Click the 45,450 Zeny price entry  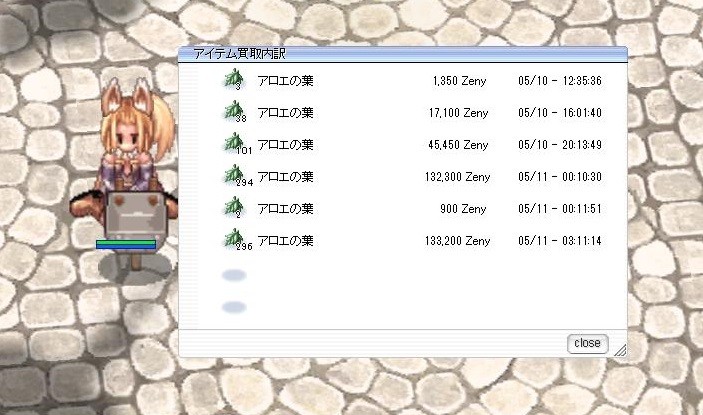tap(458, 145)
